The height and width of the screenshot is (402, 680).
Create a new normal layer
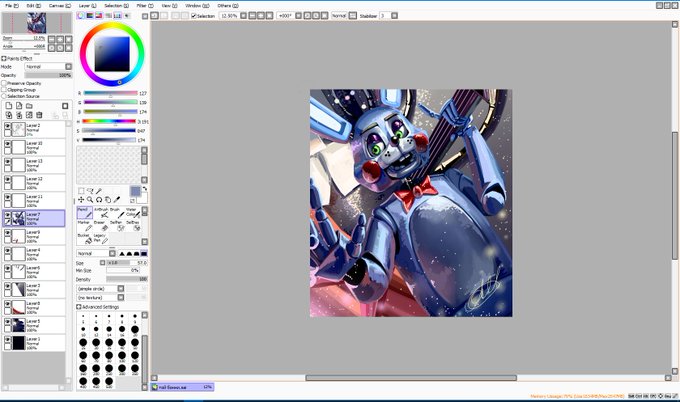coord(9,106)
